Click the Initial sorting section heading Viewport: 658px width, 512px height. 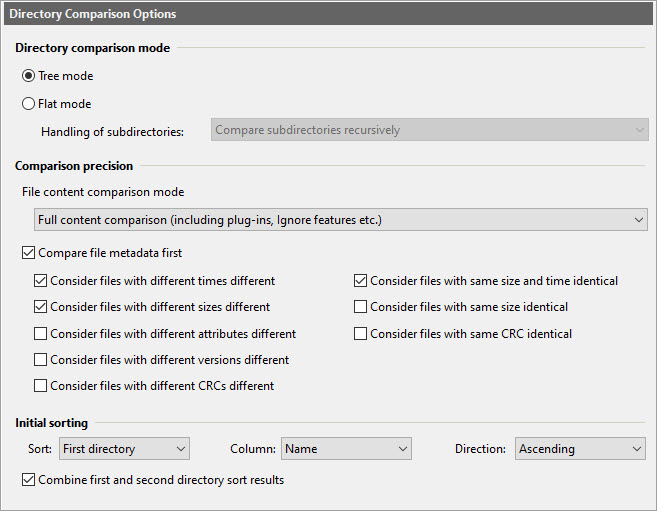click(52, 423)
